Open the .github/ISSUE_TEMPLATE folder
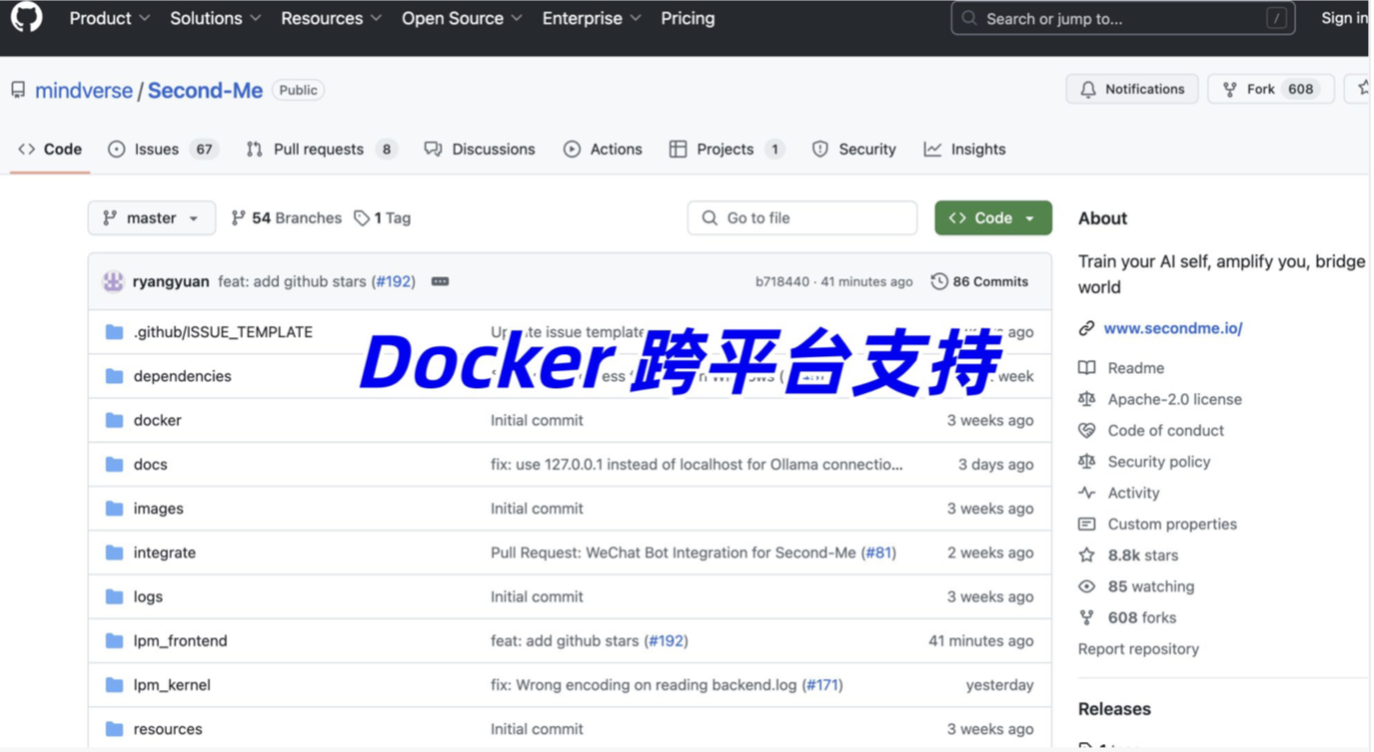The width and height of the screenshot is (1374, 752). (223, 332)
